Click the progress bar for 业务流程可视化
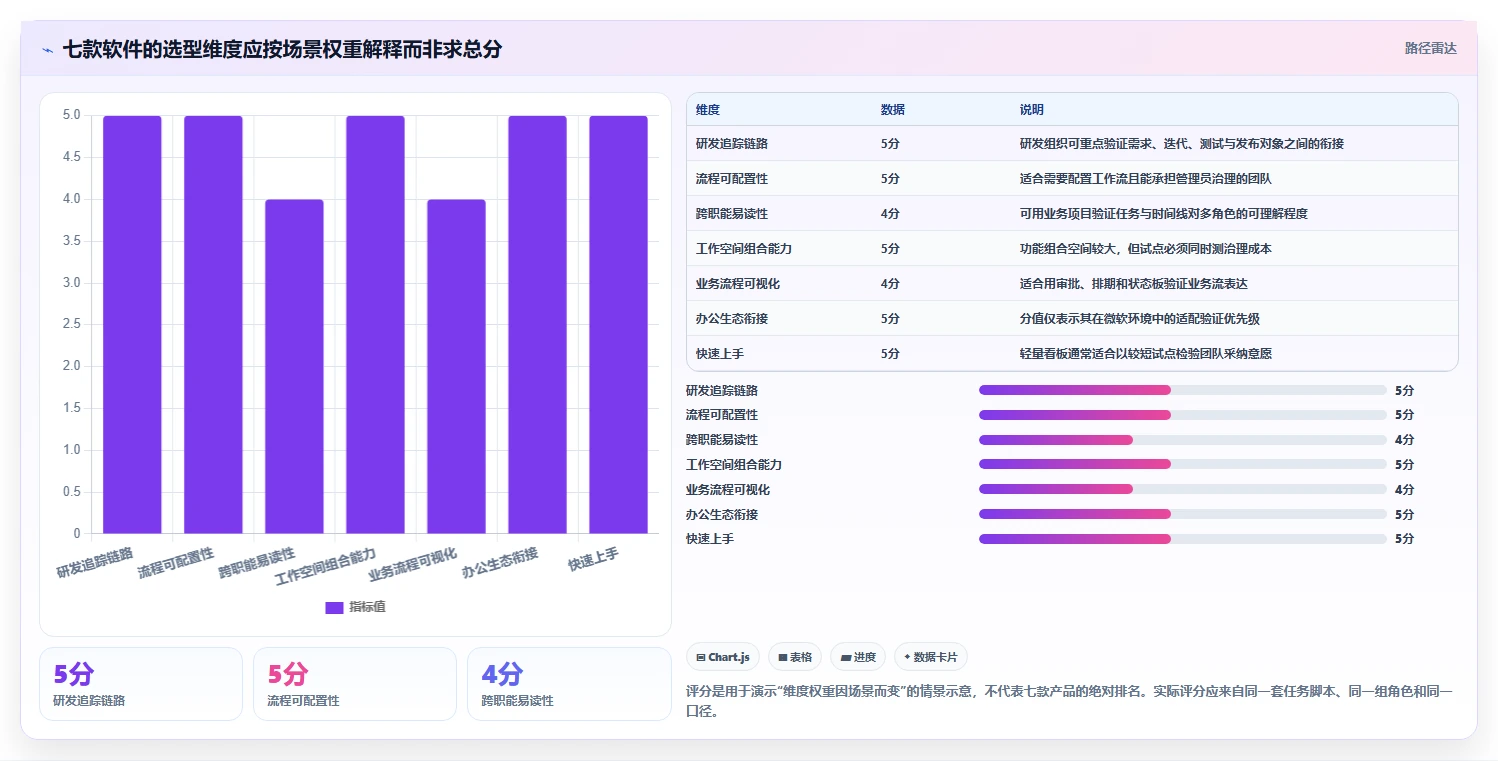Viewport: 1498px width, 761px height. (x=1182, y=489)
